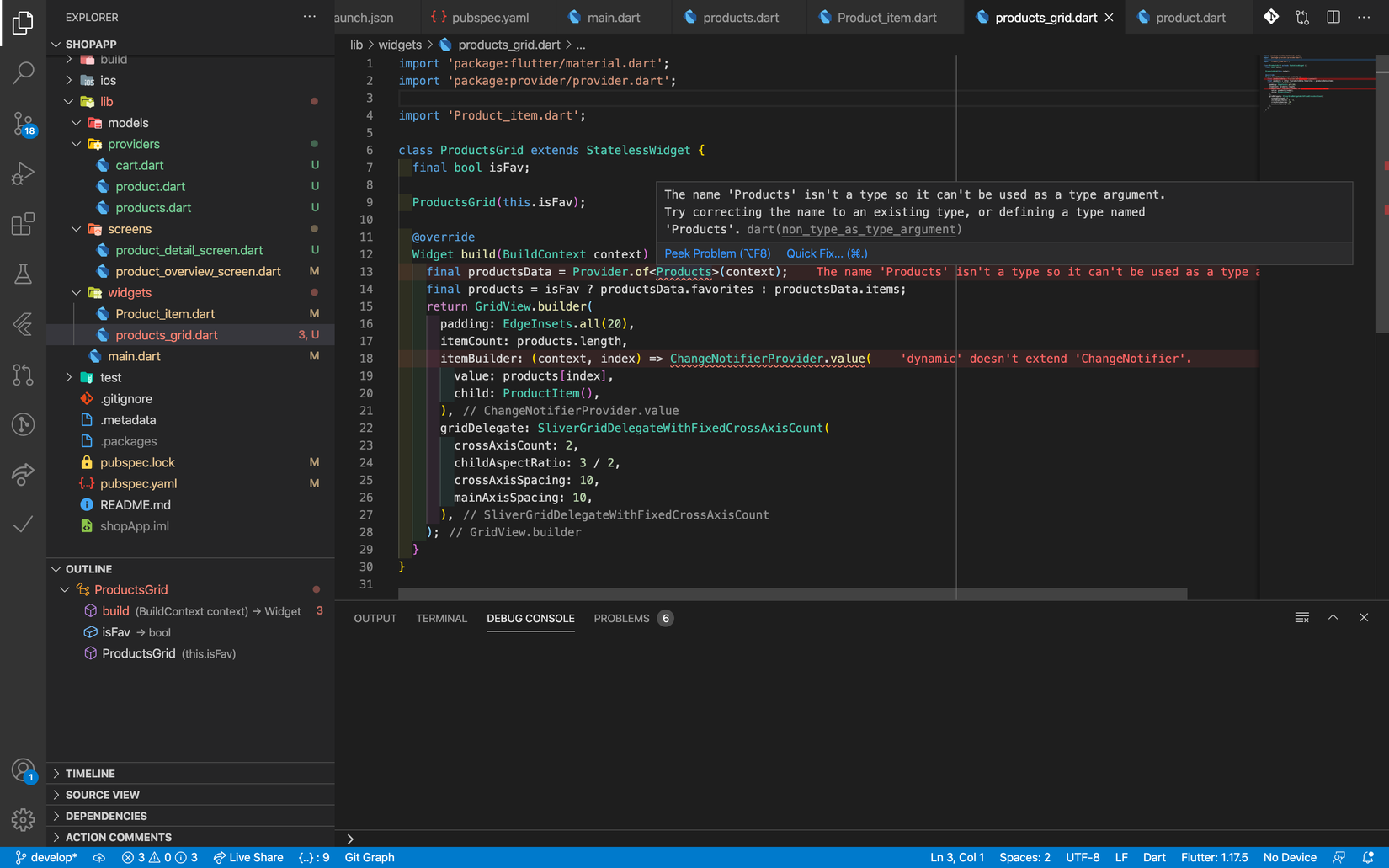The height and width of the screenshot is (868, 1389).
Task: Click the Split Editor icon
Action: coord(1333,18)
